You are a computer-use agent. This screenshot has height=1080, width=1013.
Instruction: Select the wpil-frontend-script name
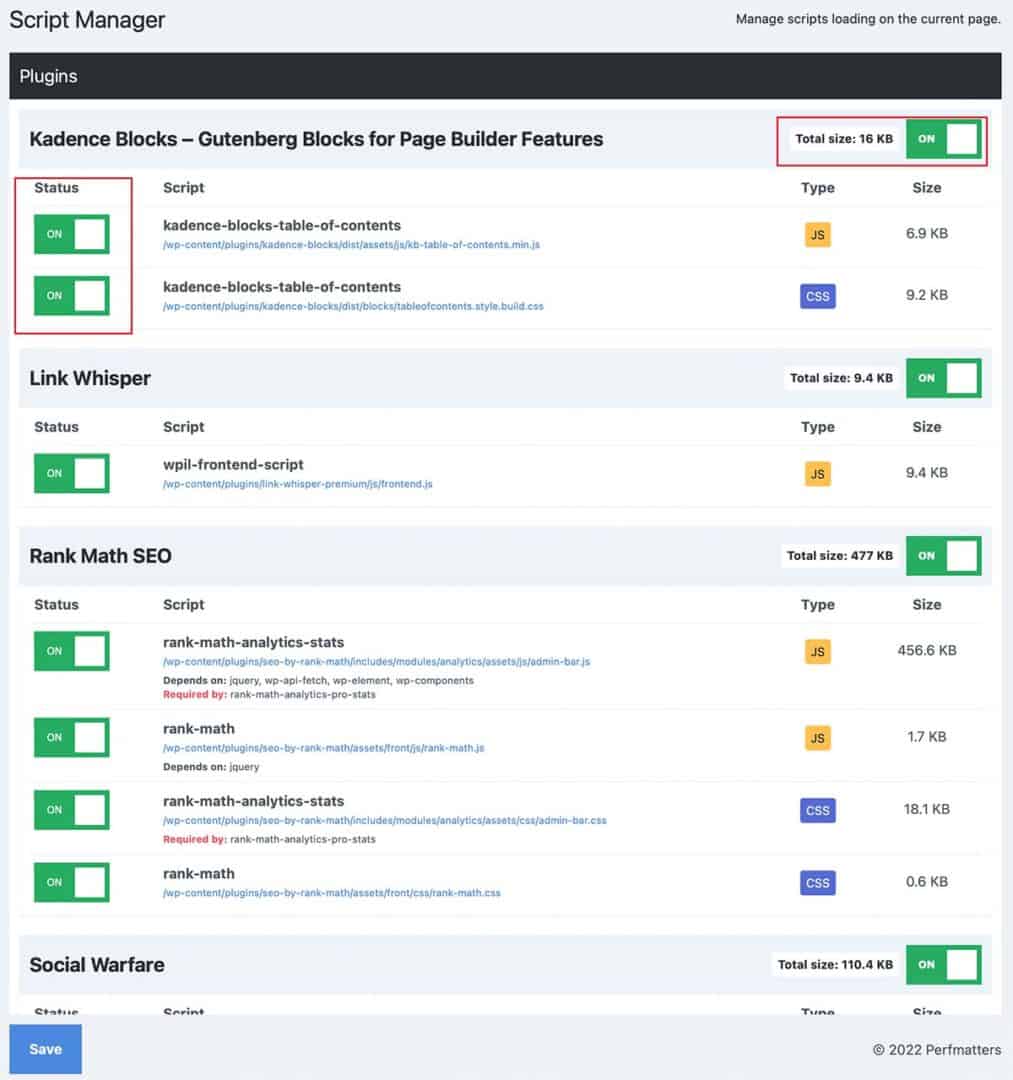tap(233, 465)
